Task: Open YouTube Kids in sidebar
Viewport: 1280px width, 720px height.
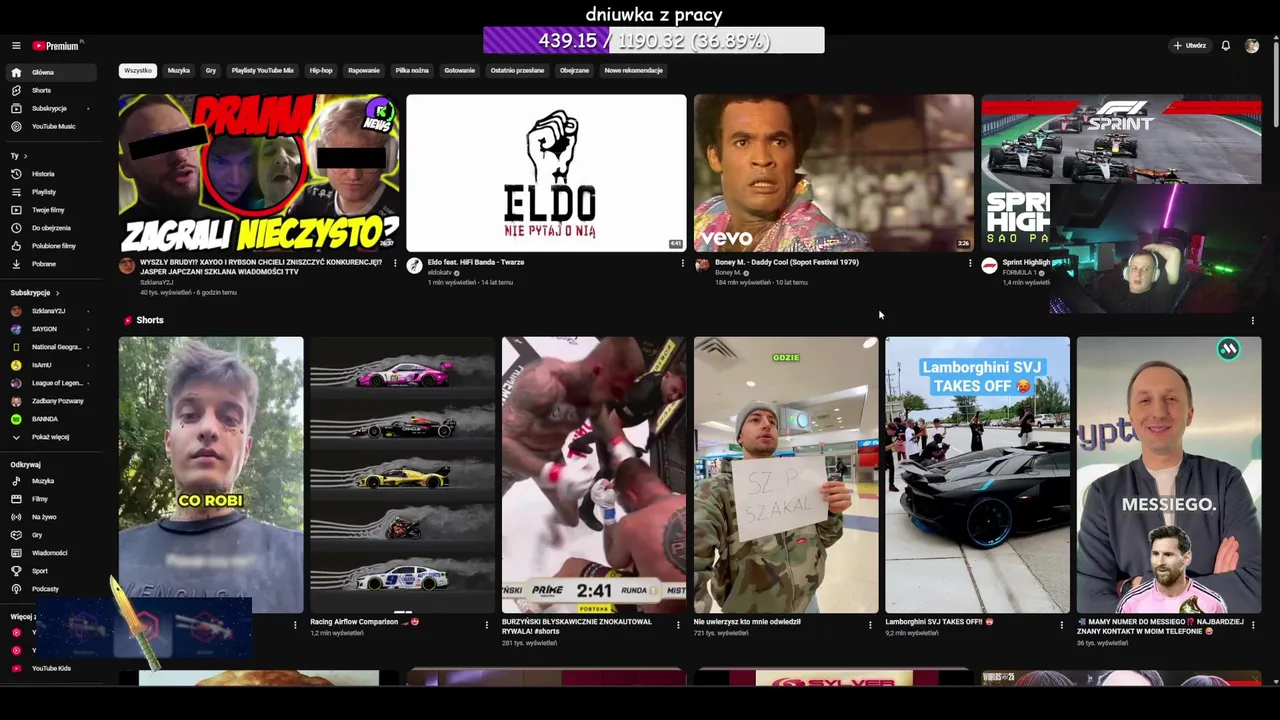Action: pos(52,668)
